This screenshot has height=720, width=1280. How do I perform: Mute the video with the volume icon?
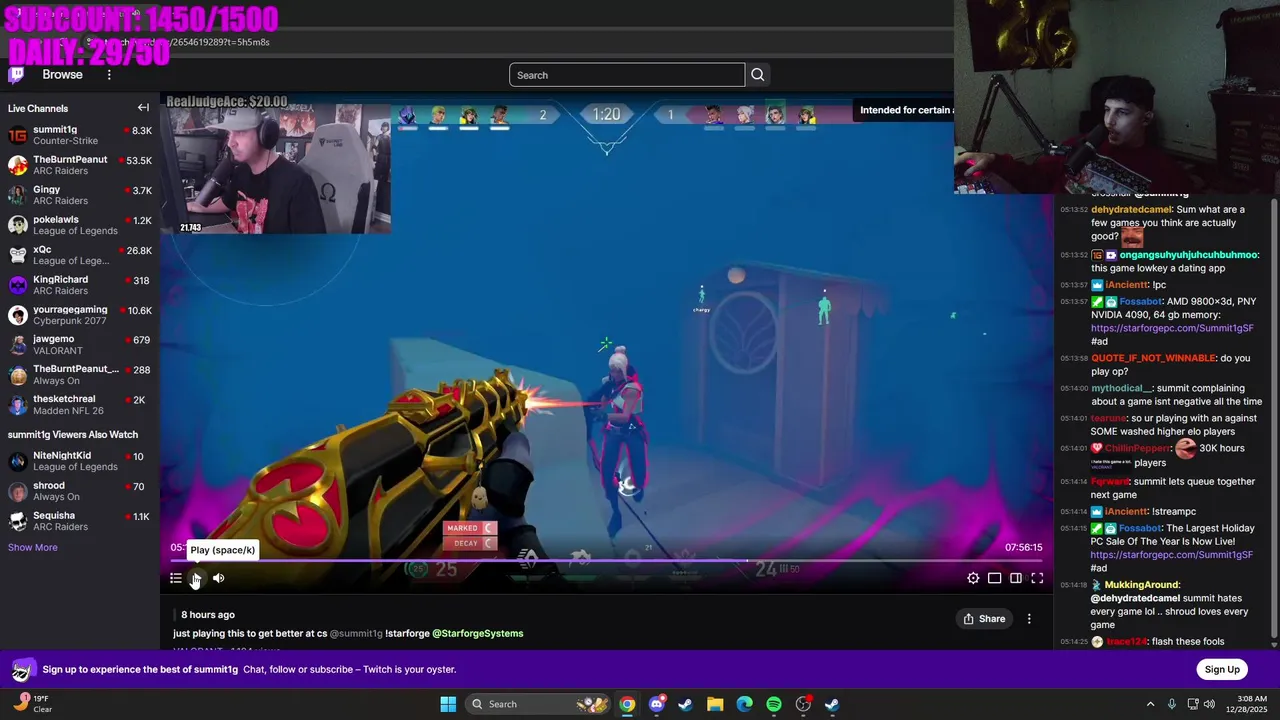pyautogui.click(x=218, y=578)
